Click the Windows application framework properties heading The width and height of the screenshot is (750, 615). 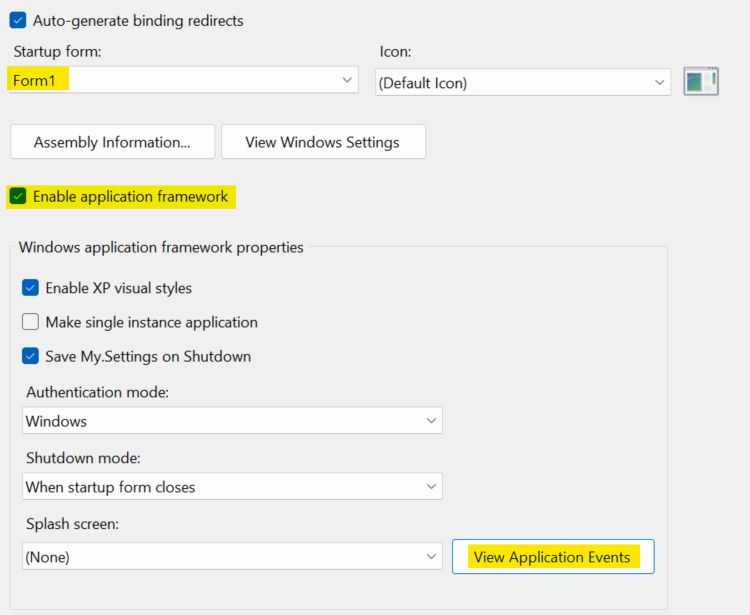(161, 247)
